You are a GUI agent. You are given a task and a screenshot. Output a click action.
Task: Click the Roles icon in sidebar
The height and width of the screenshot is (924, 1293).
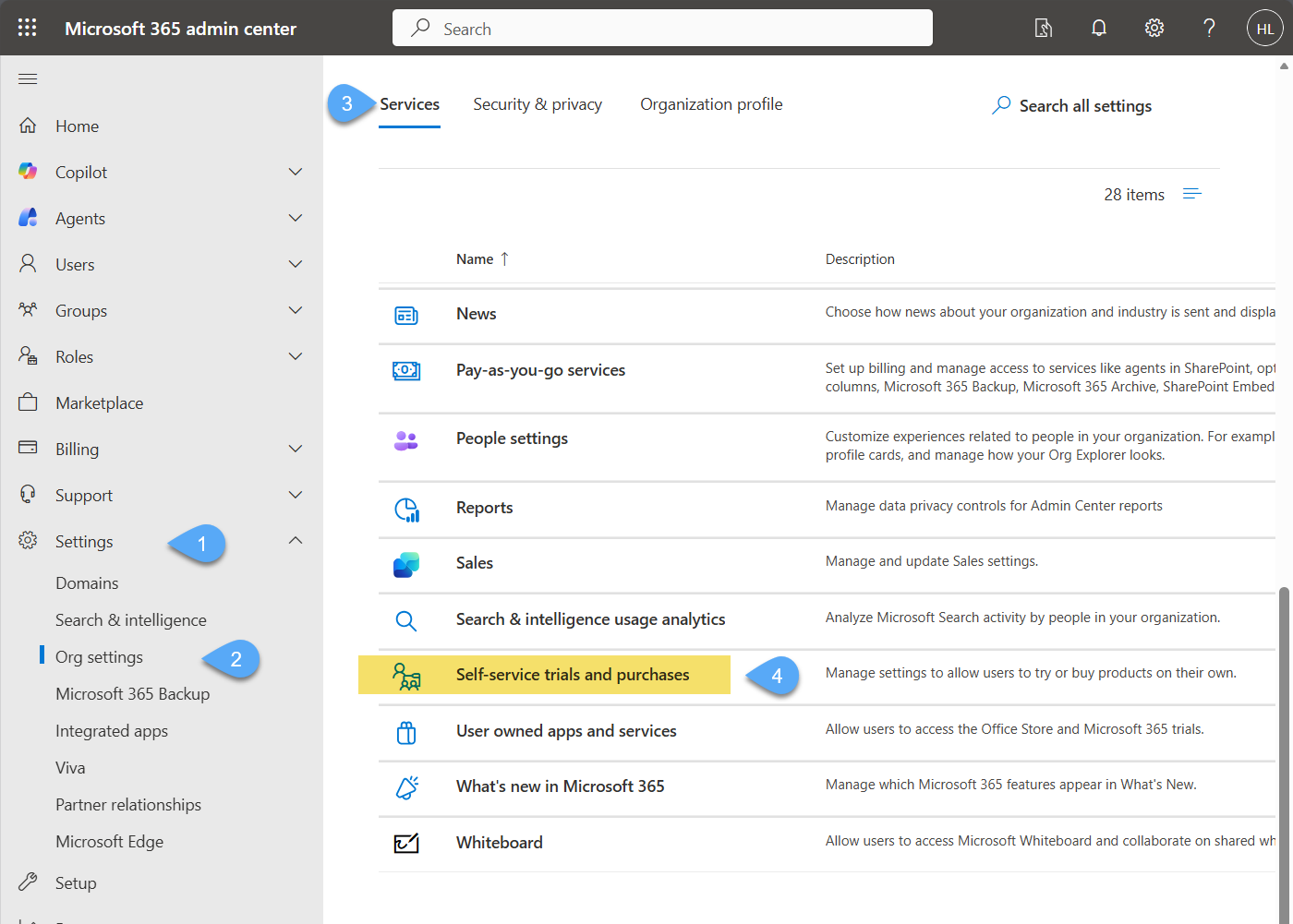click(29, 356)
